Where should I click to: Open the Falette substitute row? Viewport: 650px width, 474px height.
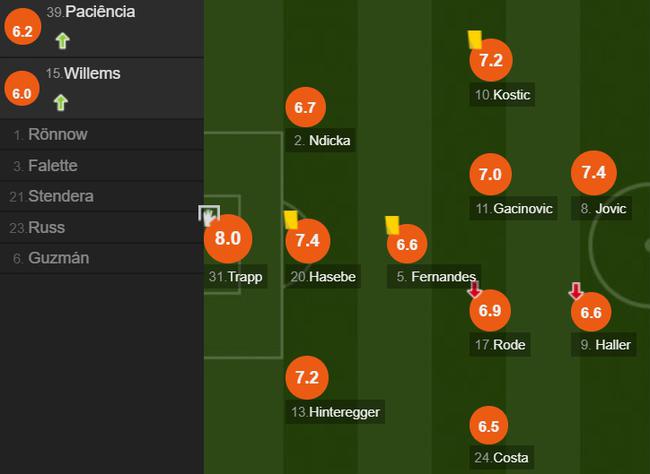pyautogui.click(x=102, y=166)
